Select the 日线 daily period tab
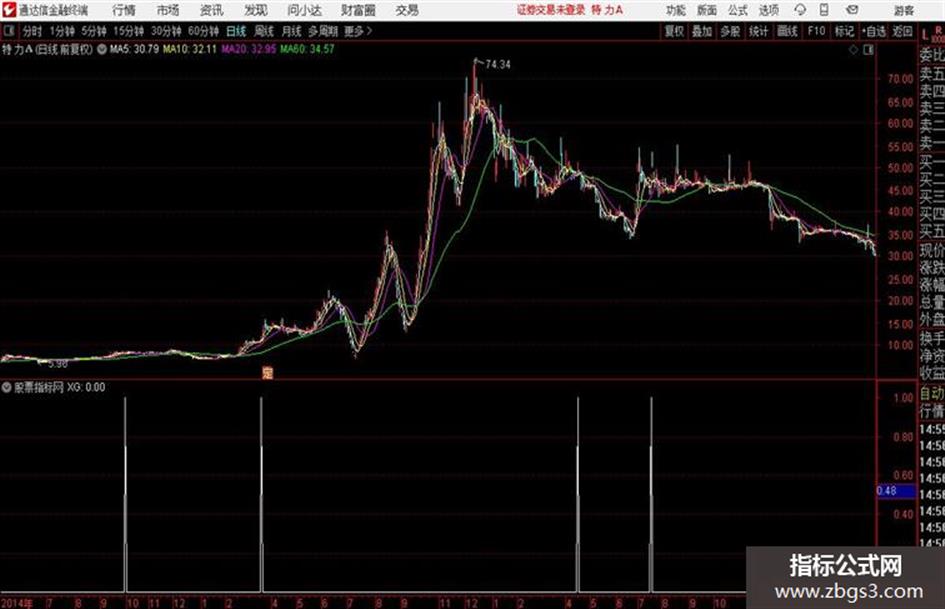This screenshot has width=945, height=609. pos(236,31)
